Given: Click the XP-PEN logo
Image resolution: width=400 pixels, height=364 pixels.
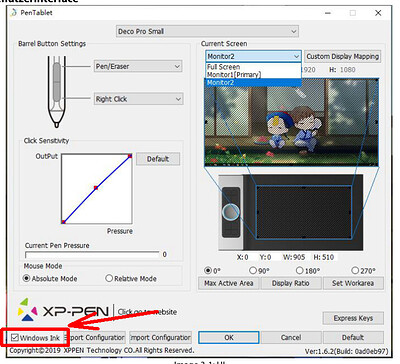Looking at the screenshot, I should pos(63,311).
